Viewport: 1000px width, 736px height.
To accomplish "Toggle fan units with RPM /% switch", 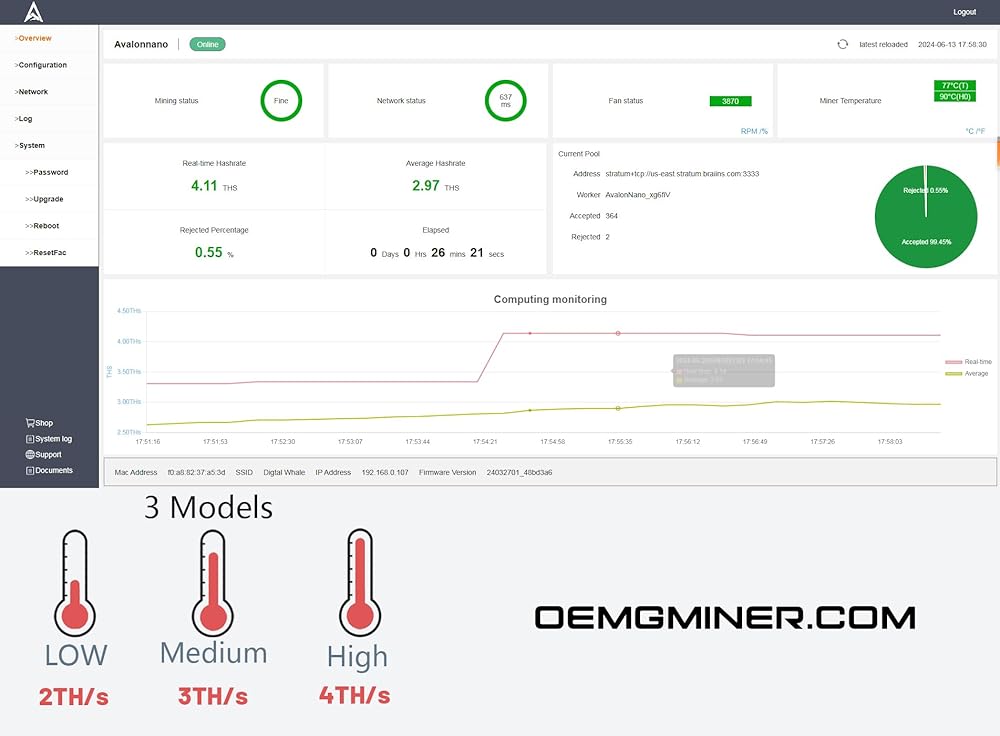I will click(753, 131).
